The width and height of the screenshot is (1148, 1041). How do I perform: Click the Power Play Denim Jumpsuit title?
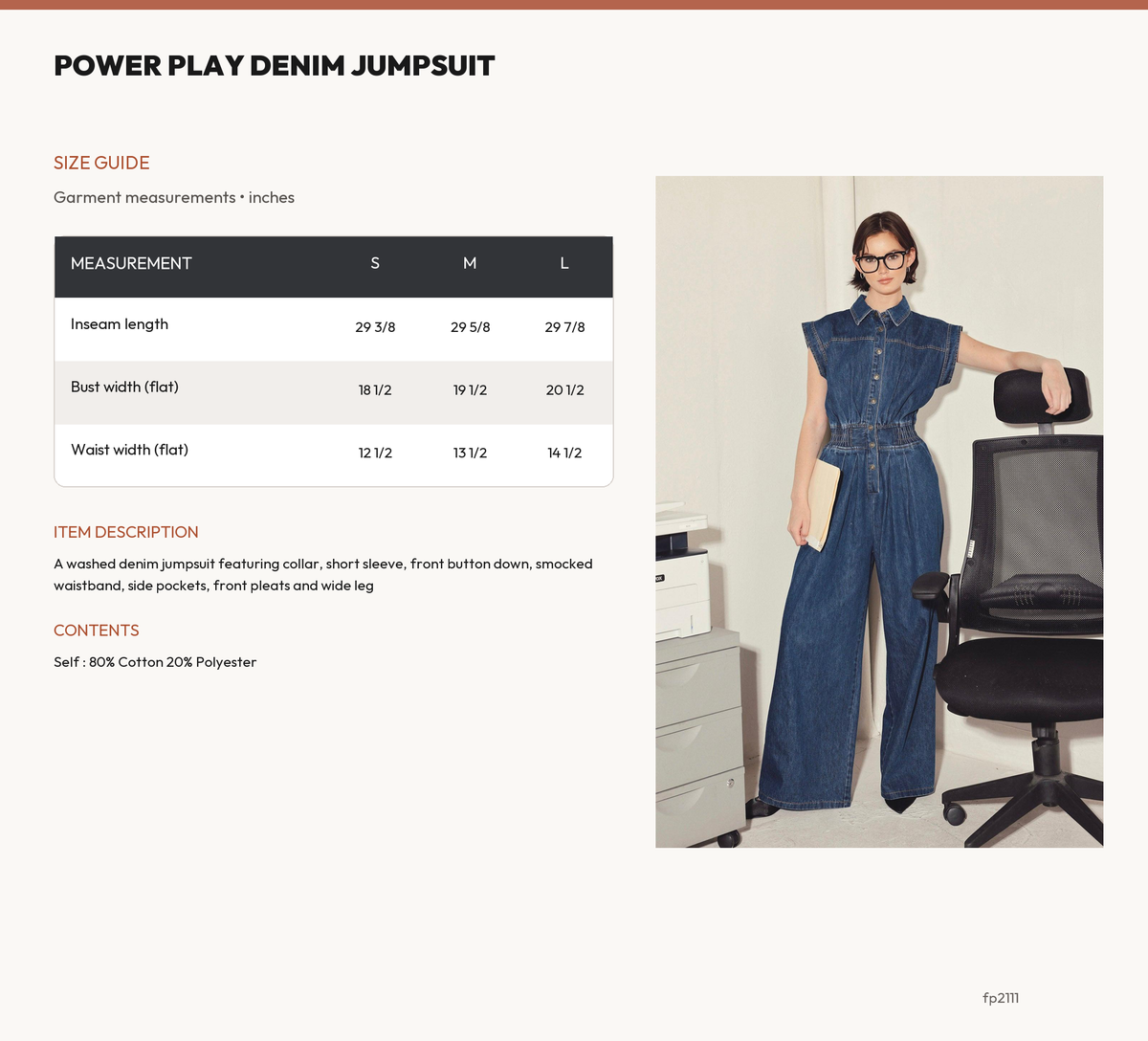click(x=275, y=66)
